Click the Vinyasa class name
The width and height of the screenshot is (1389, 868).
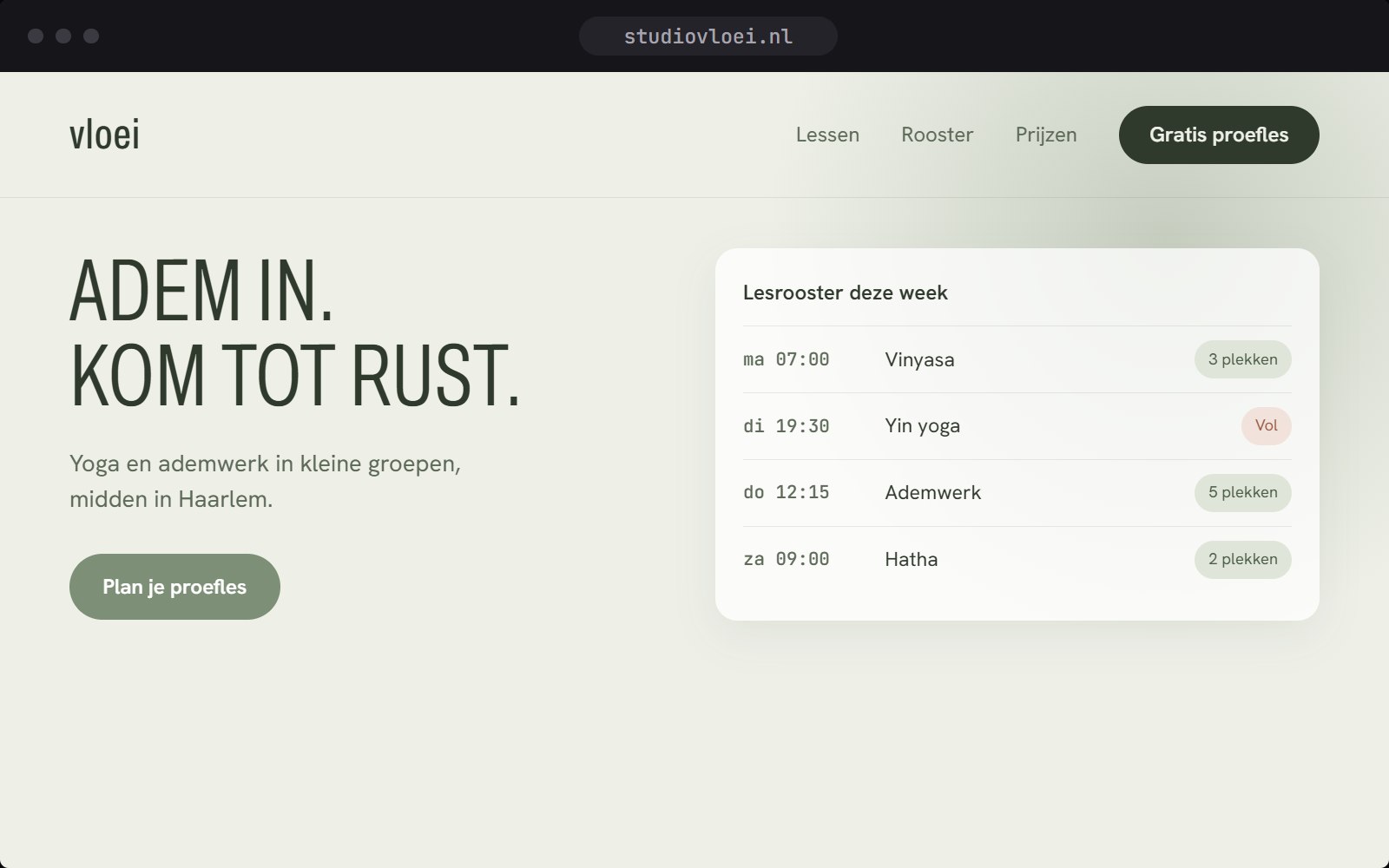[x=919, y=359]
